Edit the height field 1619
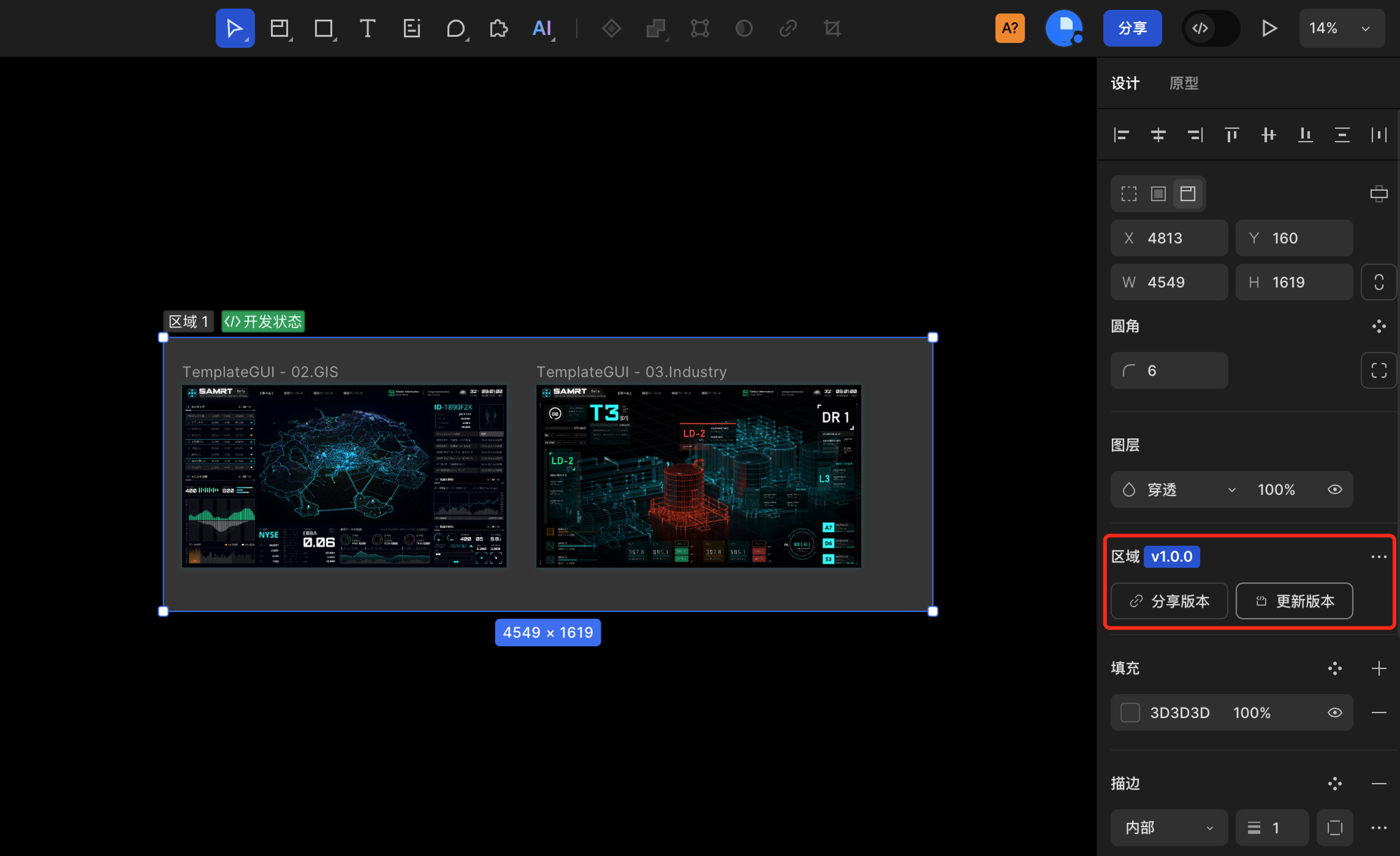 pos(1294,282)
